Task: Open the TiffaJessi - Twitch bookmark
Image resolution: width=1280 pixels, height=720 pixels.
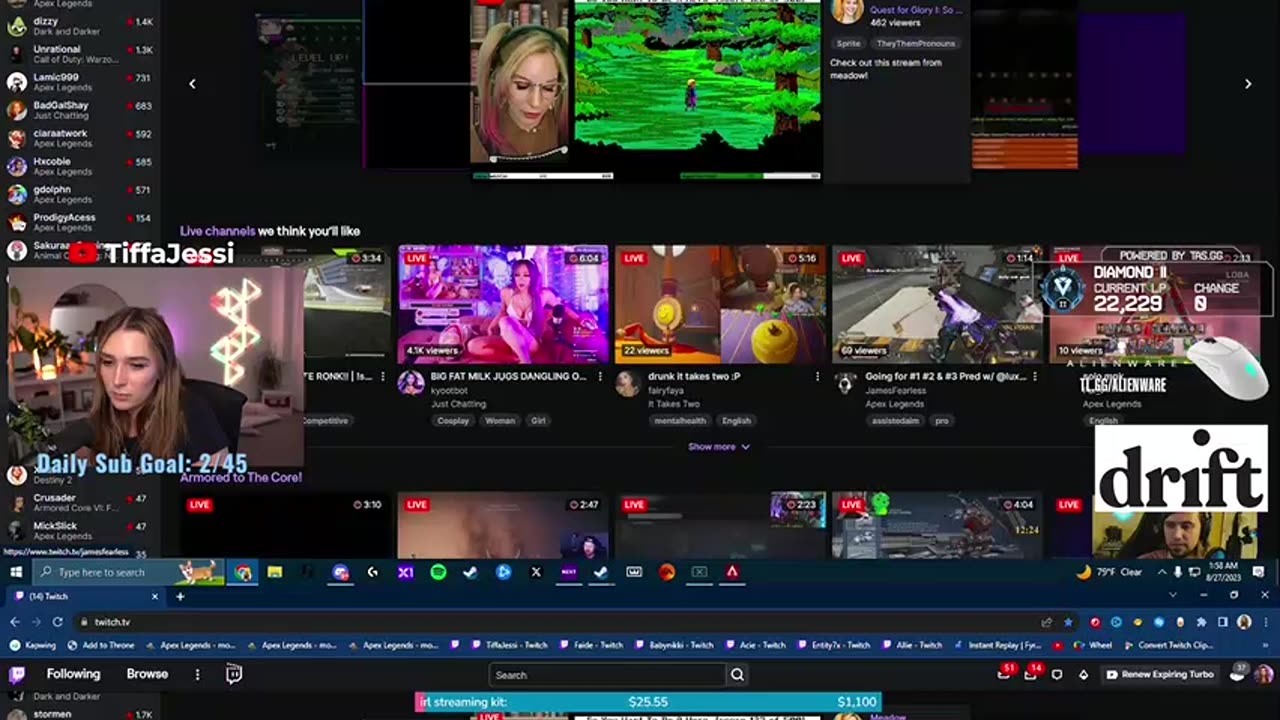Action: click(x=509, y=645)
